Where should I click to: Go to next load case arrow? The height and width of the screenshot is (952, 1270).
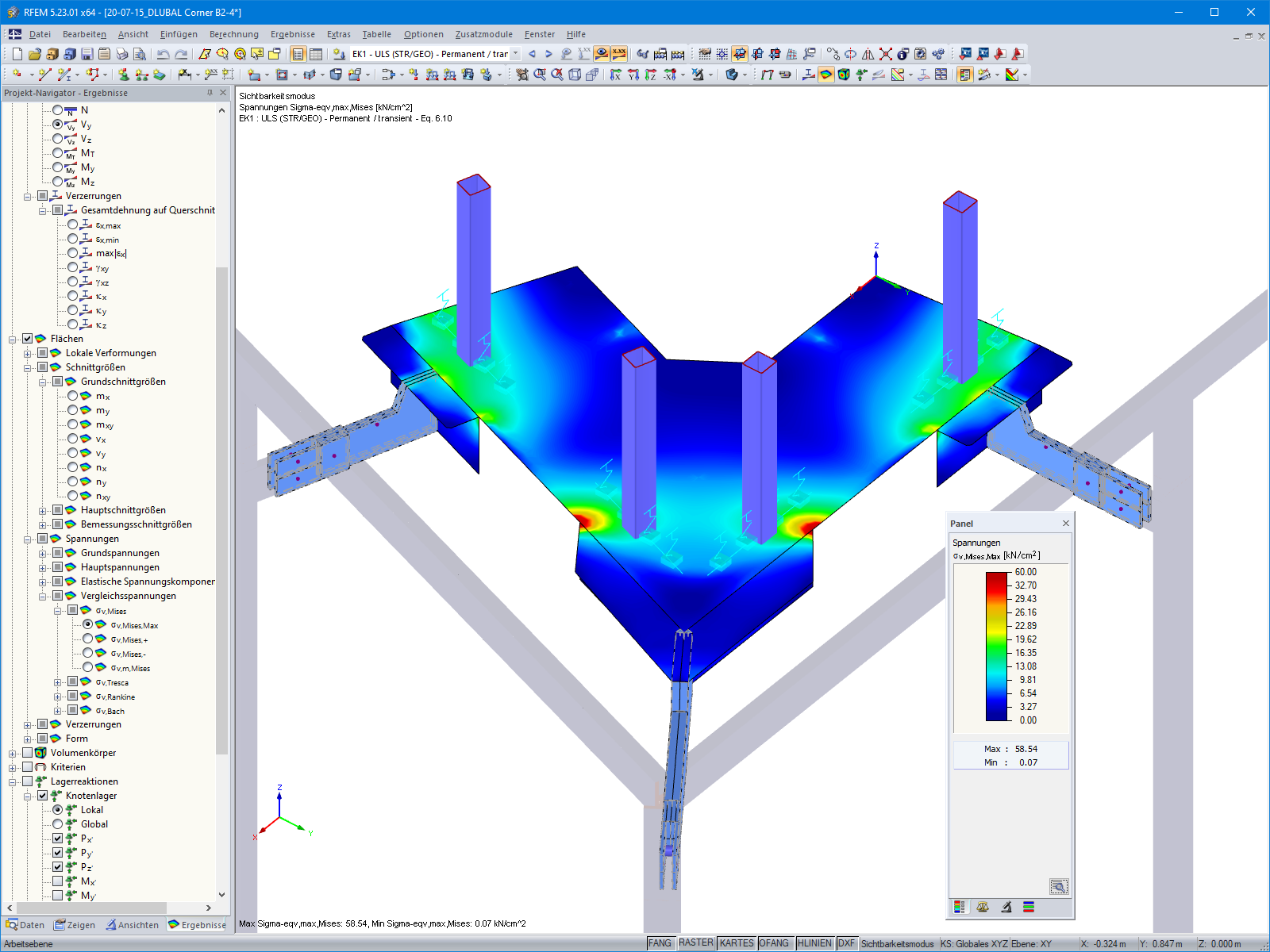tap(548, 54)
